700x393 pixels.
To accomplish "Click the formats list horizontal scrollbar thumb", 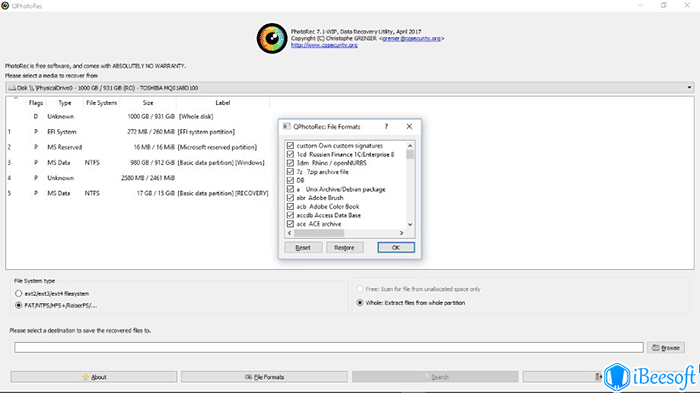I will click(319, 233).
